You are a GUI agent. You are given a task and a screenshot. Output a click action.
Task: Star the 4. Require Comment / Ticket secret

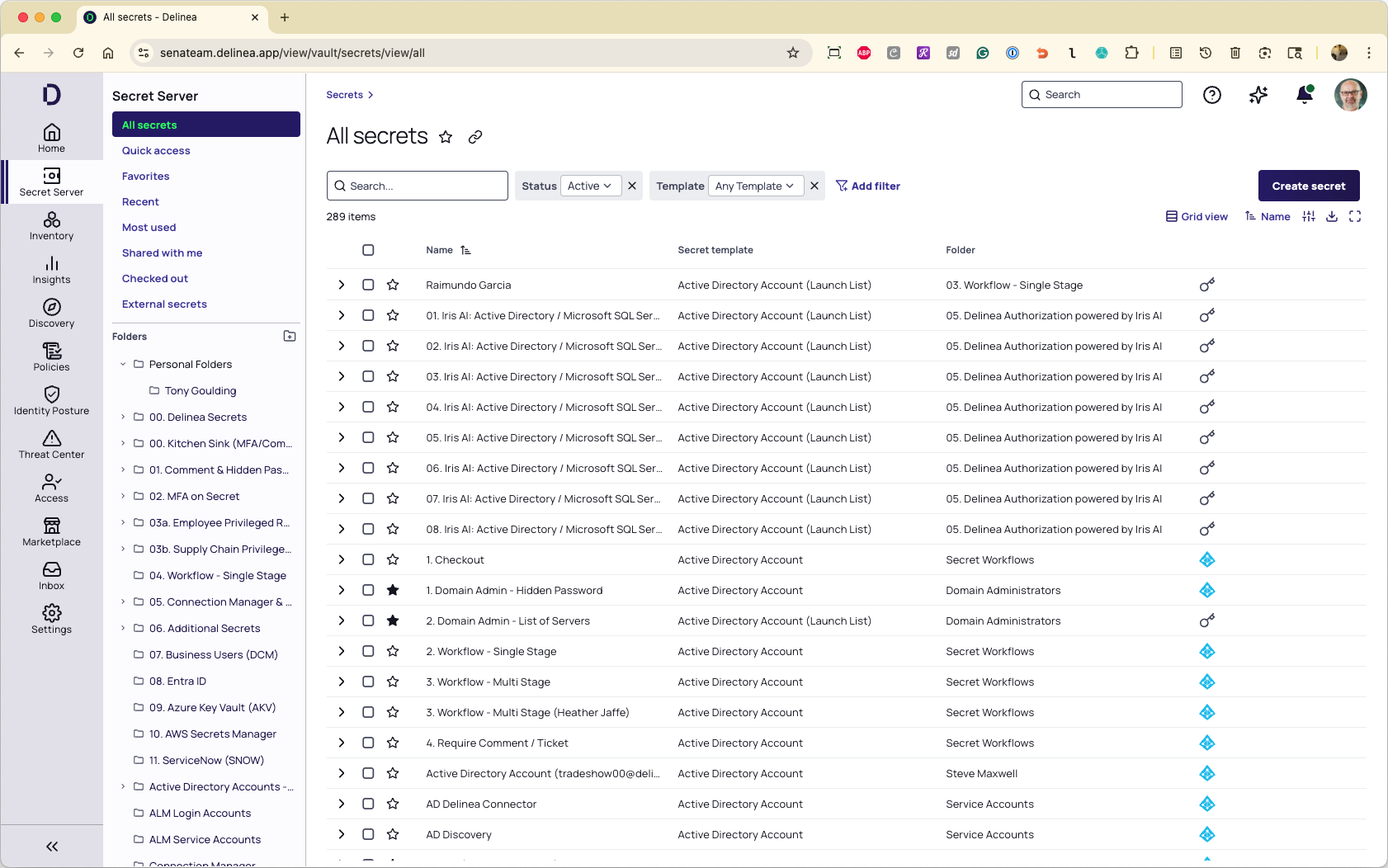(x=393, y=743)
